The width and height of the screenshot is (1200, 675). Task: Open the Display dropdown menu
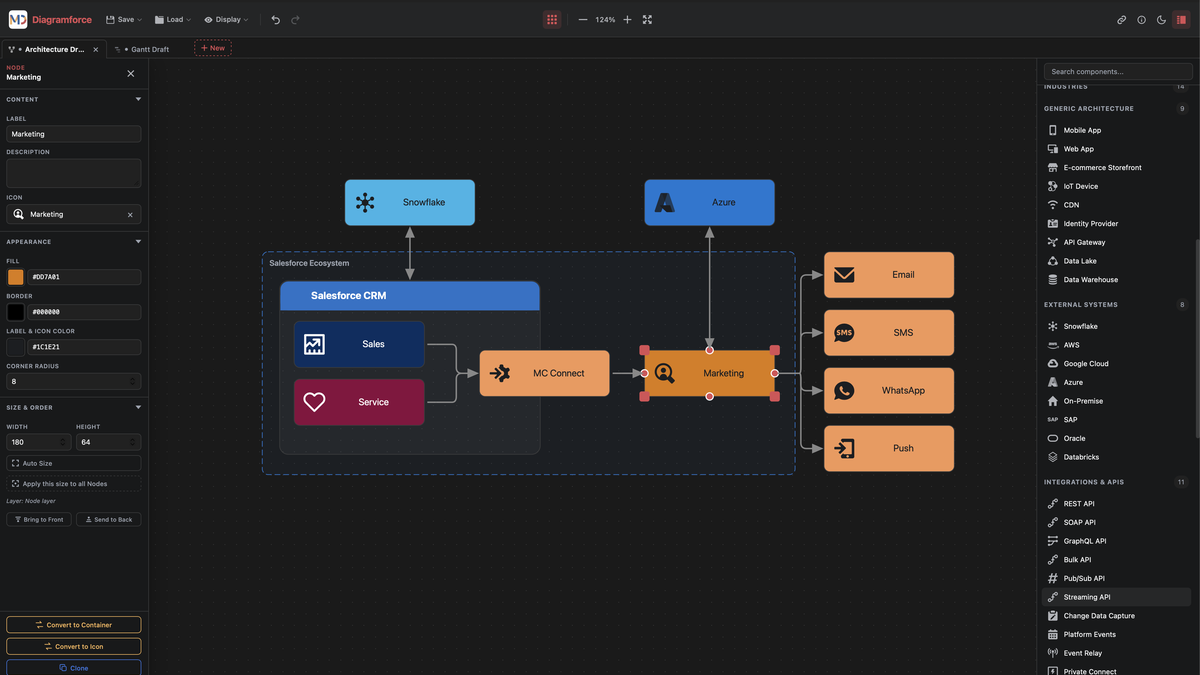coord(226,19)
